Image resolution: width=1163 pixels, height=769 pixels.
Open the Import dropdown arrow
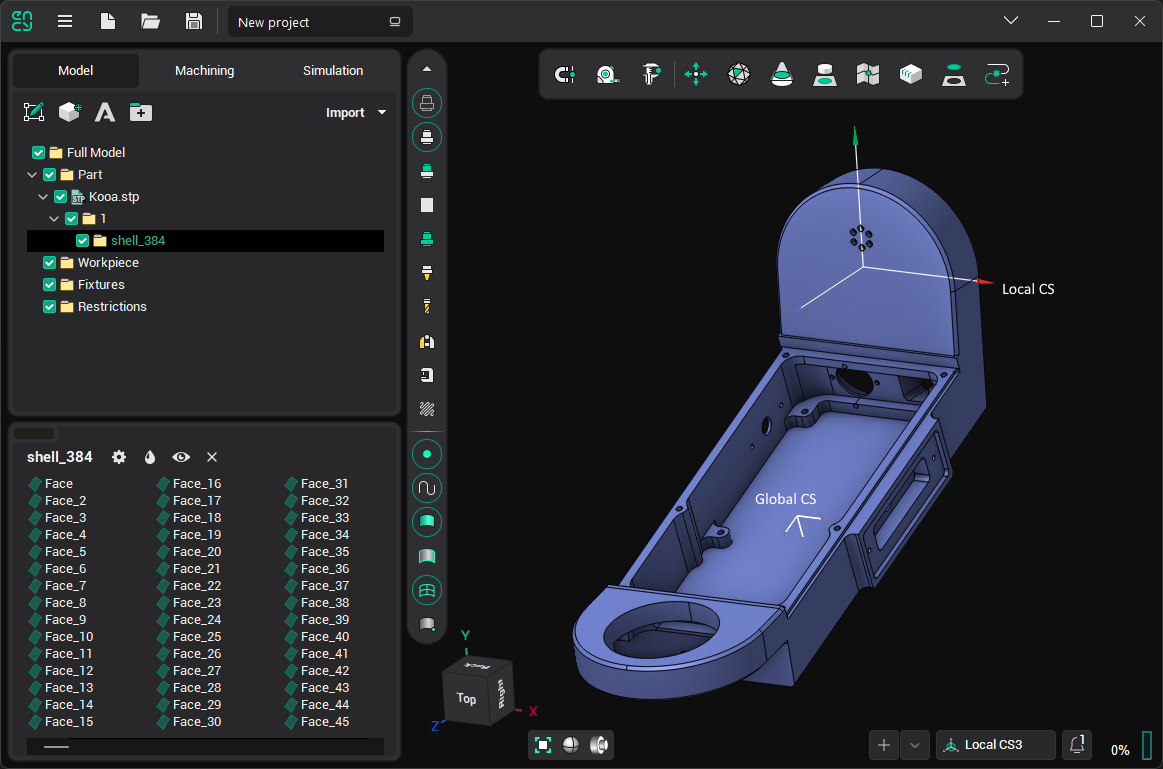coord(382,113)
